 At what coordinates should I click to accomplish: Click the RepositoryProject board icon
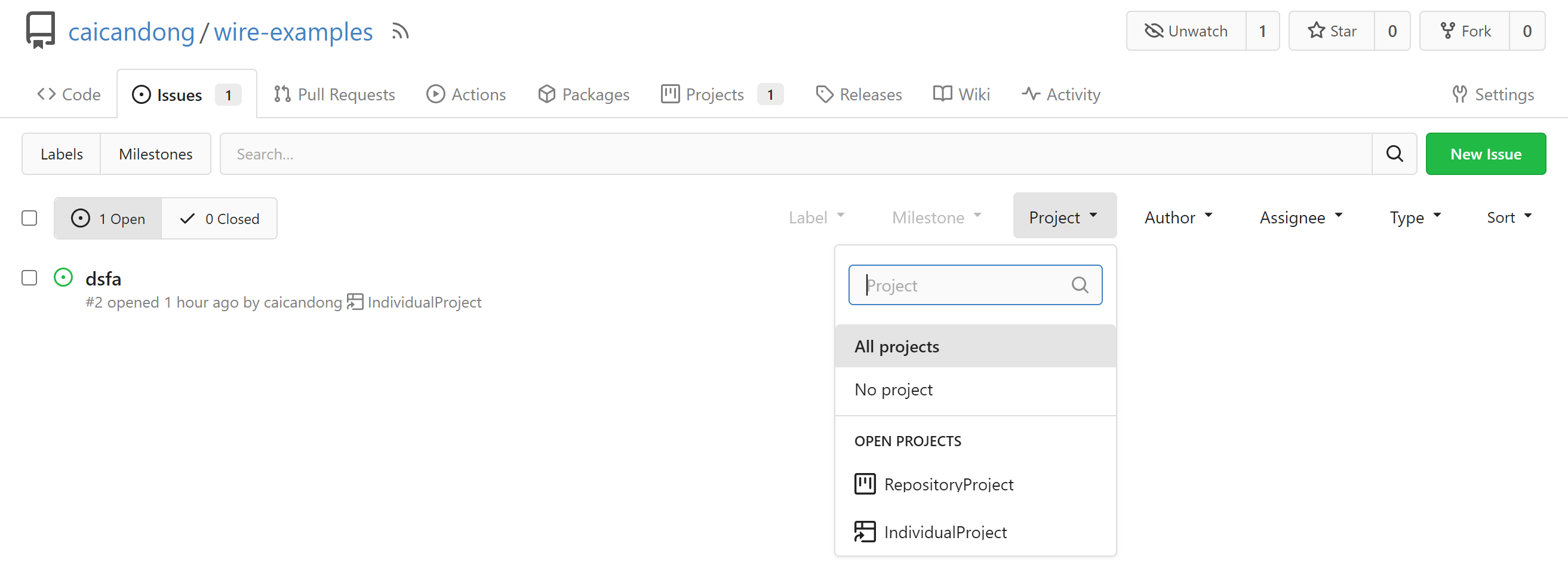click(x=865, y=484)
